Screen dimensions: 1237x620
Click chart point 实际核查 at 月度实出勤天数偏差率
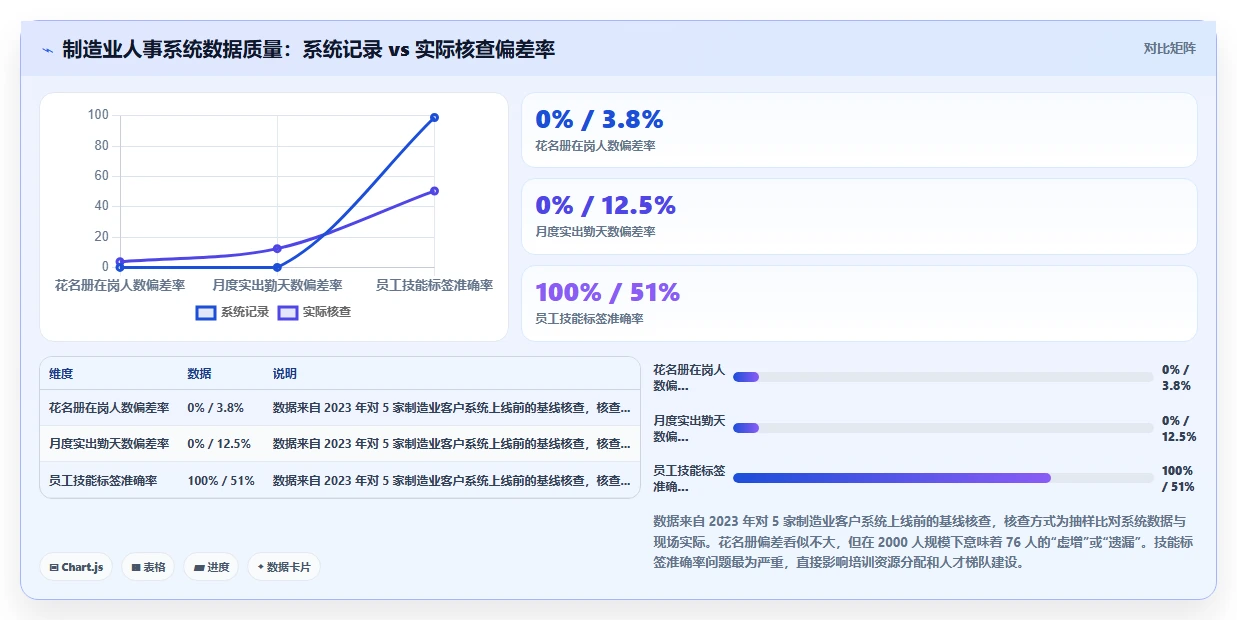(x=277, y=248)
